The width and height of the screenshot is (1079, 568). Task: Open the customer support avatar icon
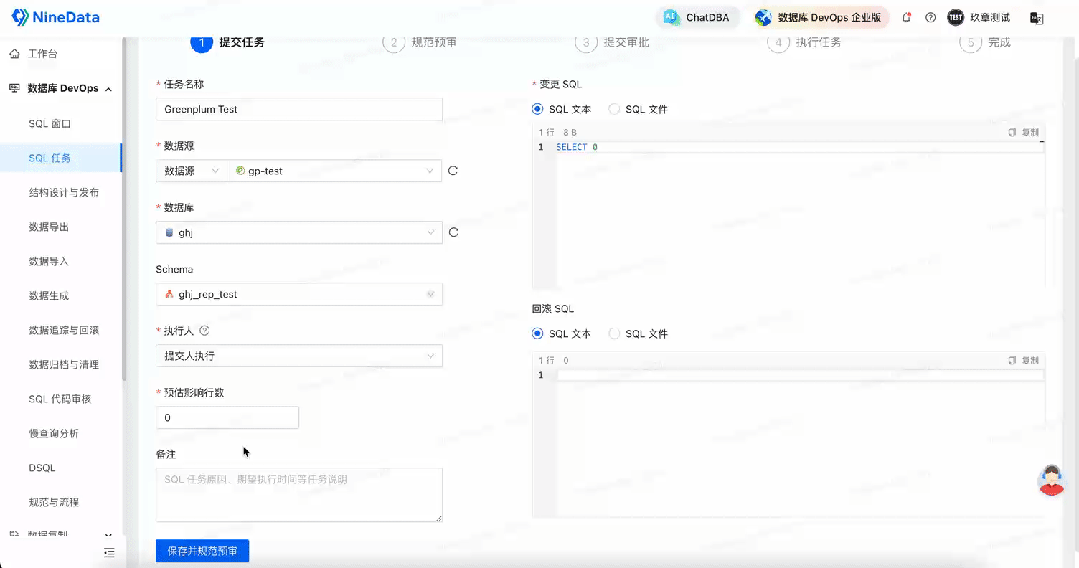tap(1051, 480)
